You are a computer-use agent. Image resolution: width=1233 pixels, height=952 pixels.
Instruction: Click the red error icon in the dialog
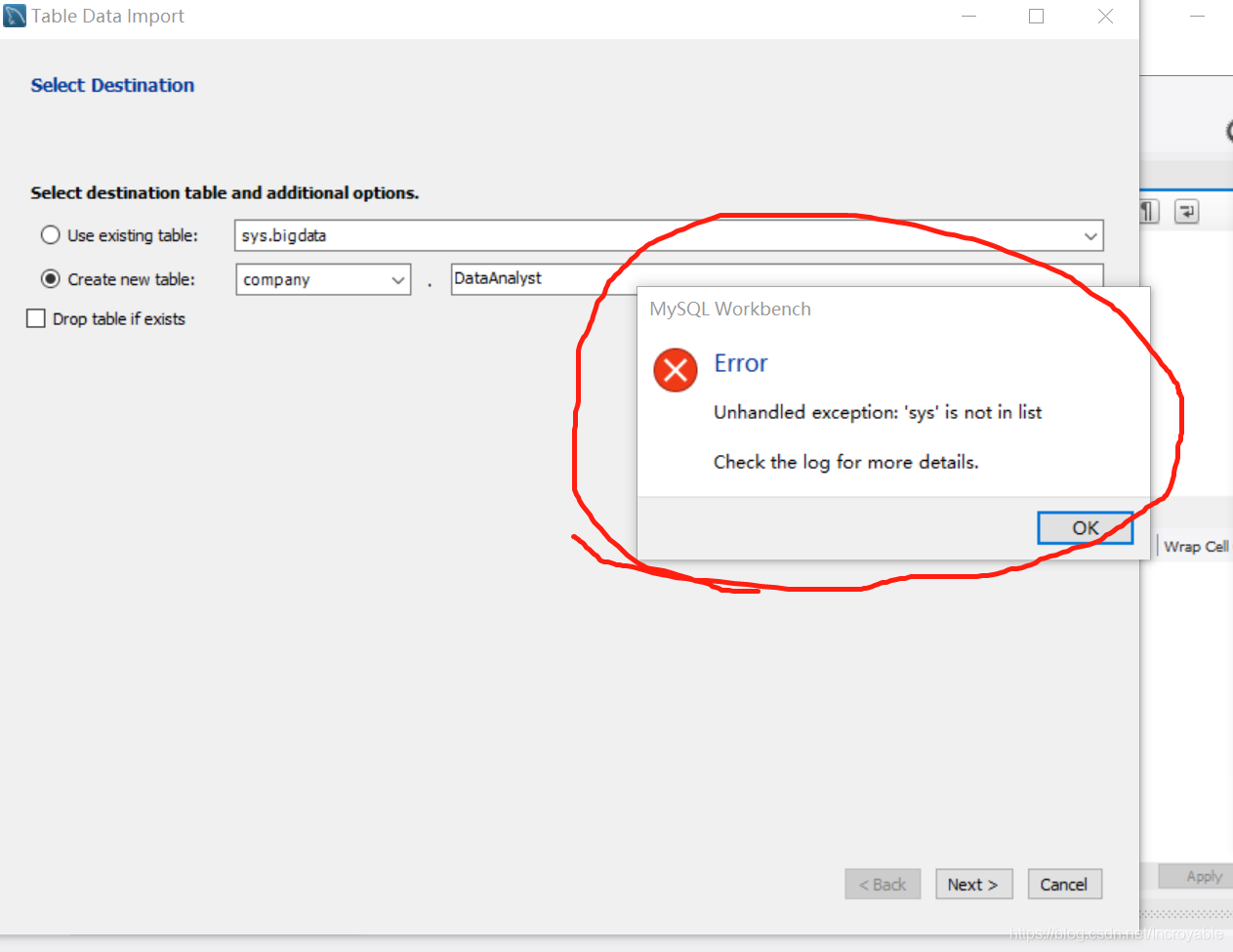click(676, 370)
